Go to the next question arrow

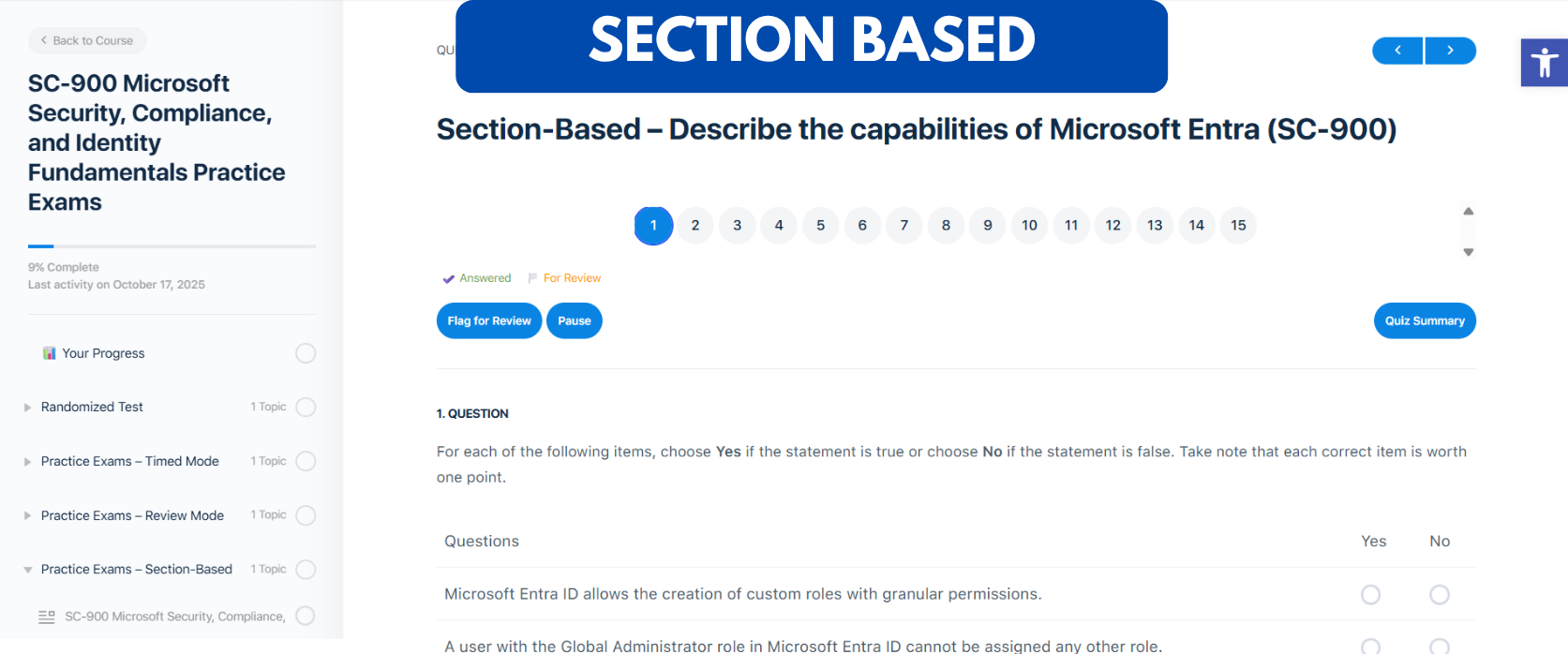click(x=1450, y=51)
